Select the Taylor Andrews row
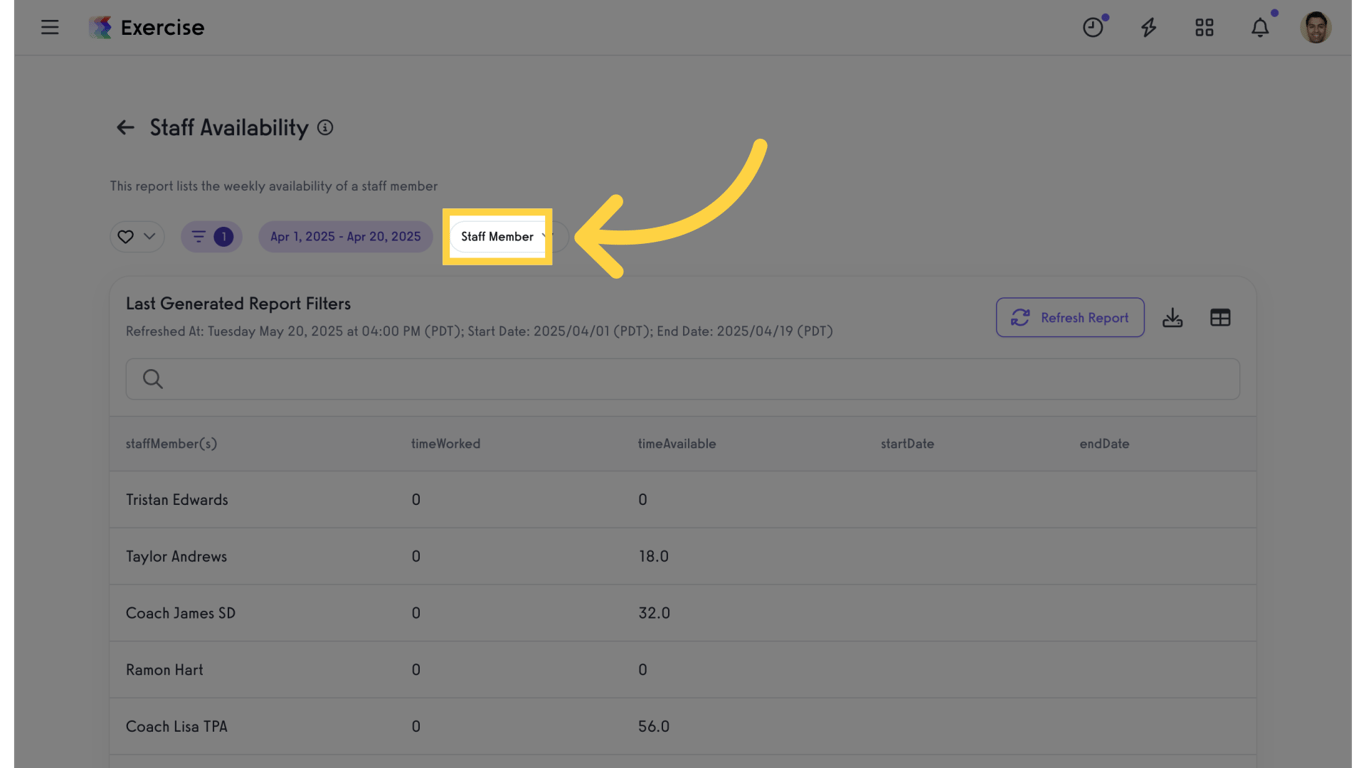The height and width of the screenshot is (768, 1366). click(x=176, y=557)
